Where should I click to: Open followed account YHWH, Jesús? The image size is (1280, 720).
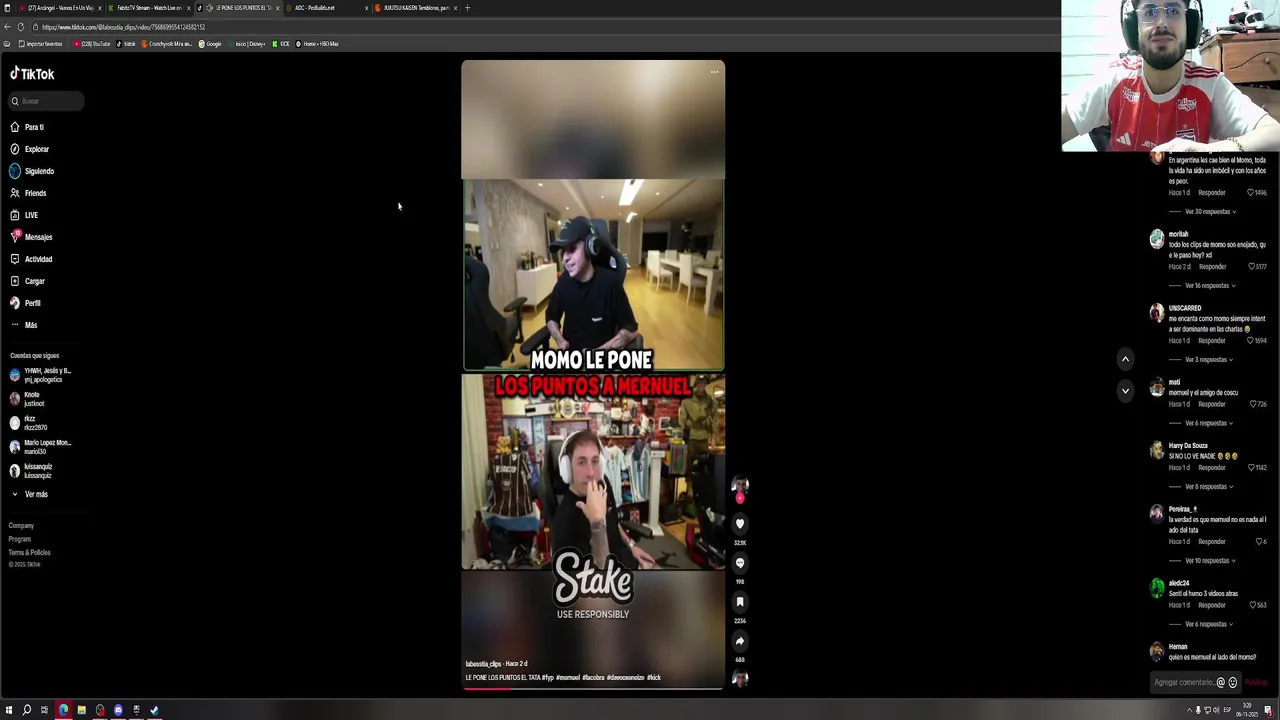[x=40, y=375]
